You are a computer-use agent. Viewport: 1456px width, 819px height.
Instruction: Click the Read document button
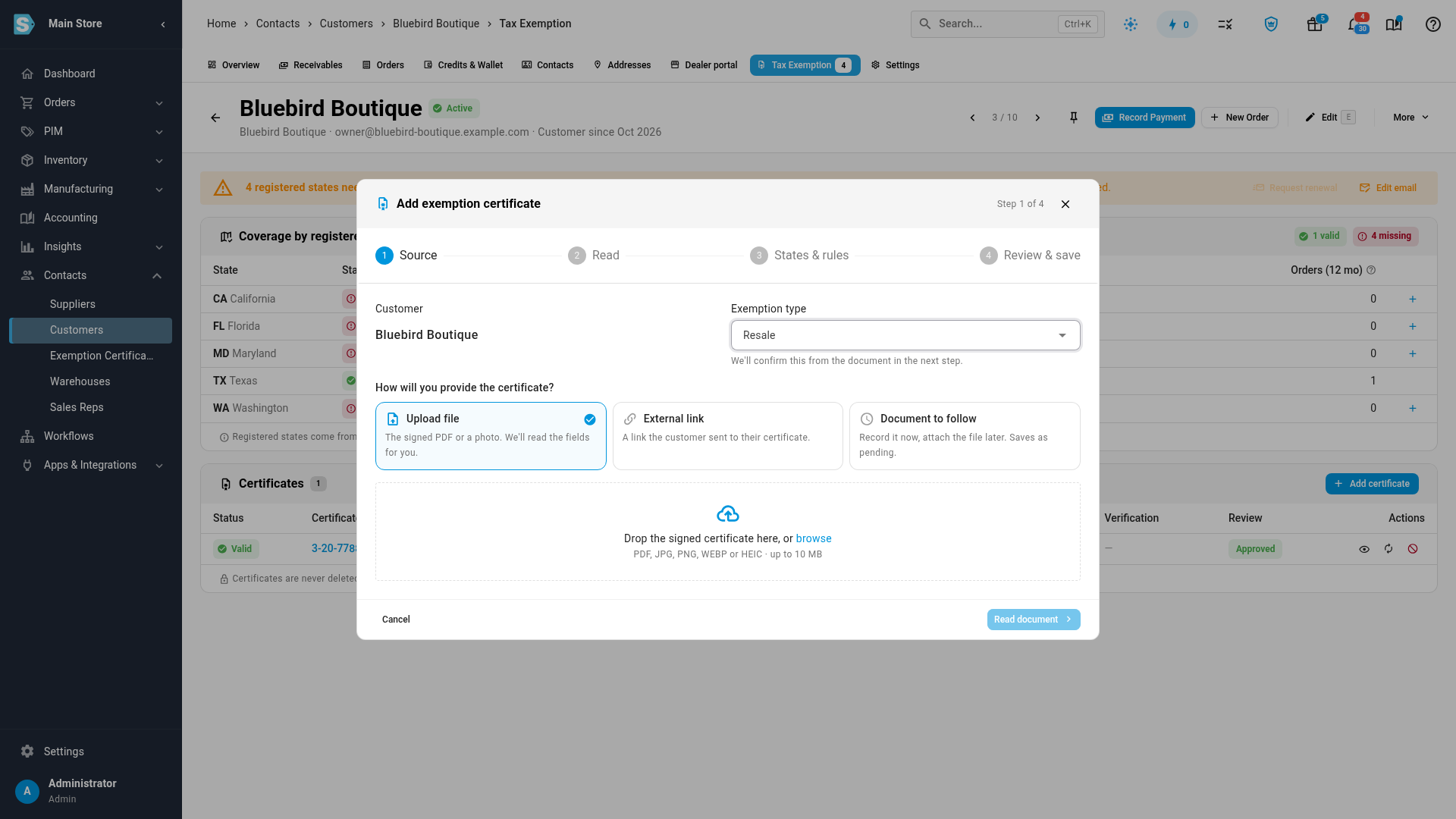pos(1034,620)
